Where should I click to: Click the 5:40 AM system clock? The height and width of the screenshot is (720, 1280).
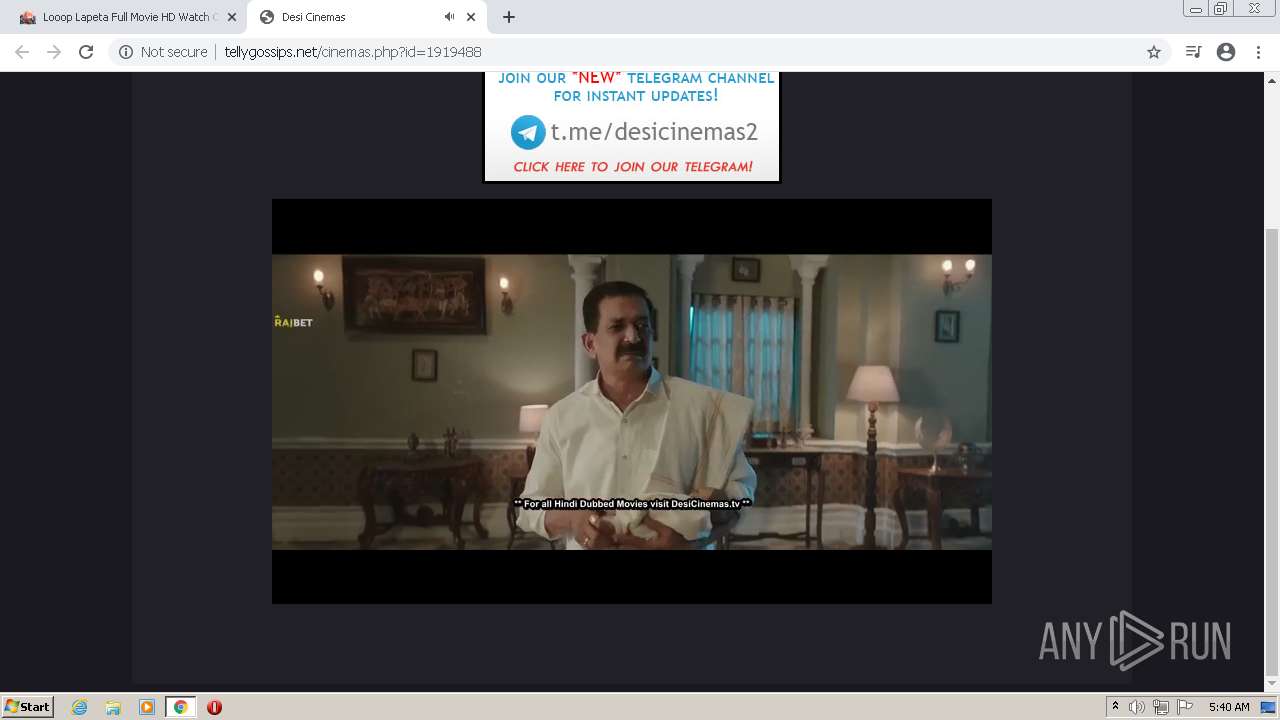point(1229,707)
